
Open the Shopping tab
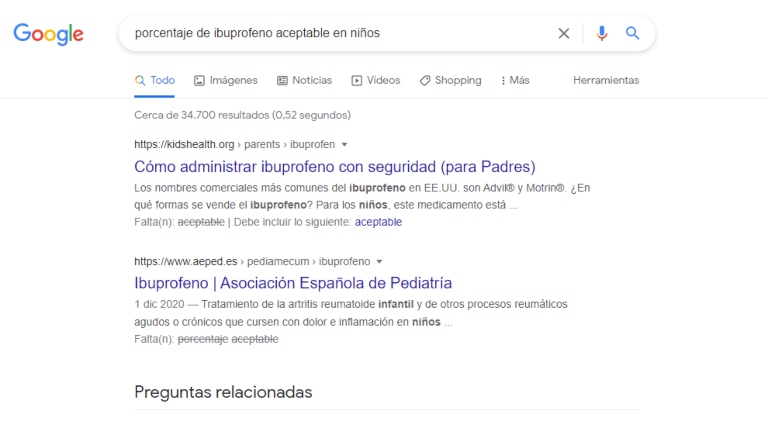click(x=451, y=80)
